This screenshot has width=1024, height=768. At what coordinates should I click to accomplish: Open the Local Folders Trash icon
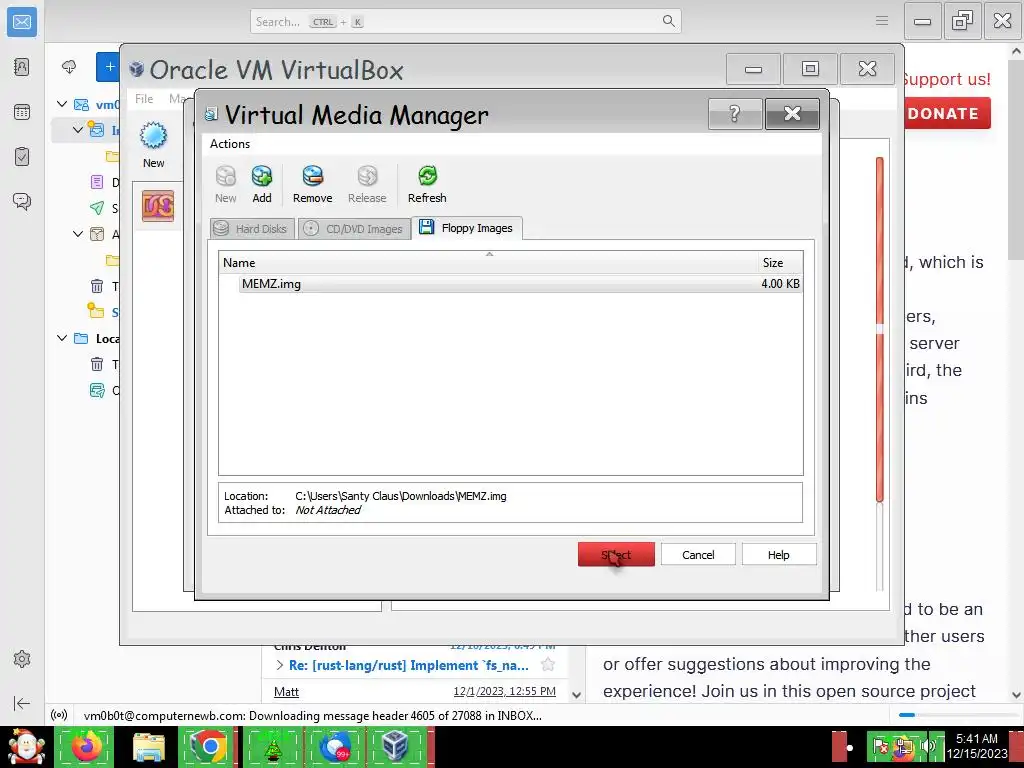point(97,364)
